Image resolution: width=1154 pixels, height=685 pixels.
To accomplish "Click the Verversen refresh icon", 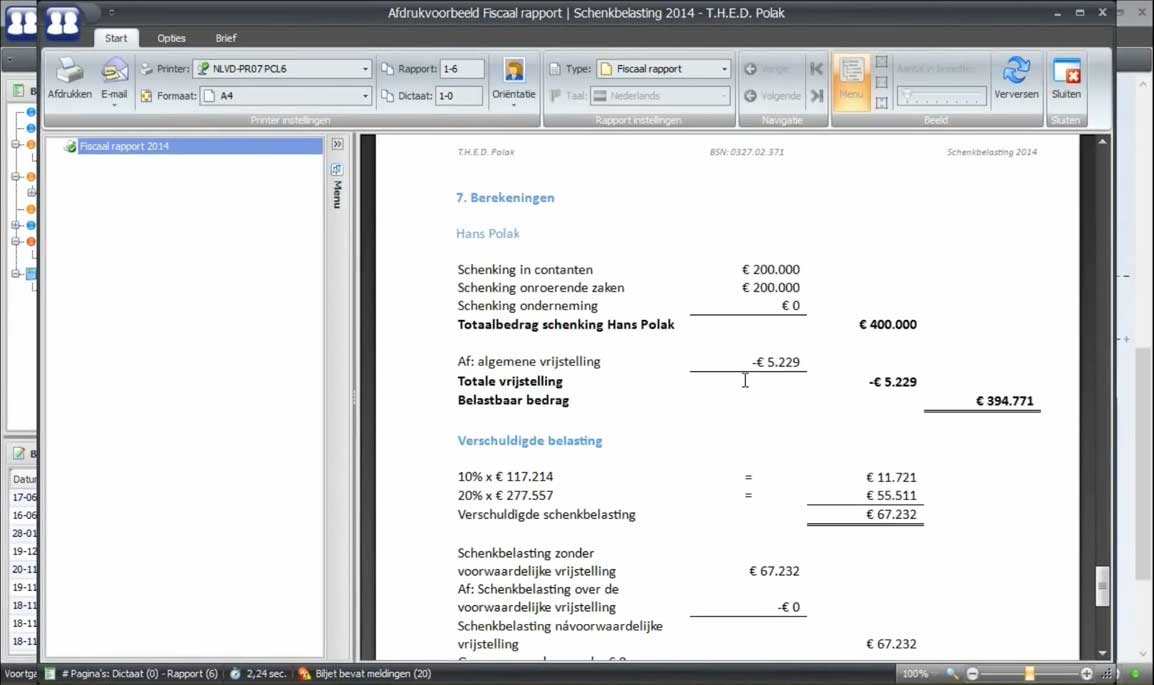I will [x=1016, y=72].
